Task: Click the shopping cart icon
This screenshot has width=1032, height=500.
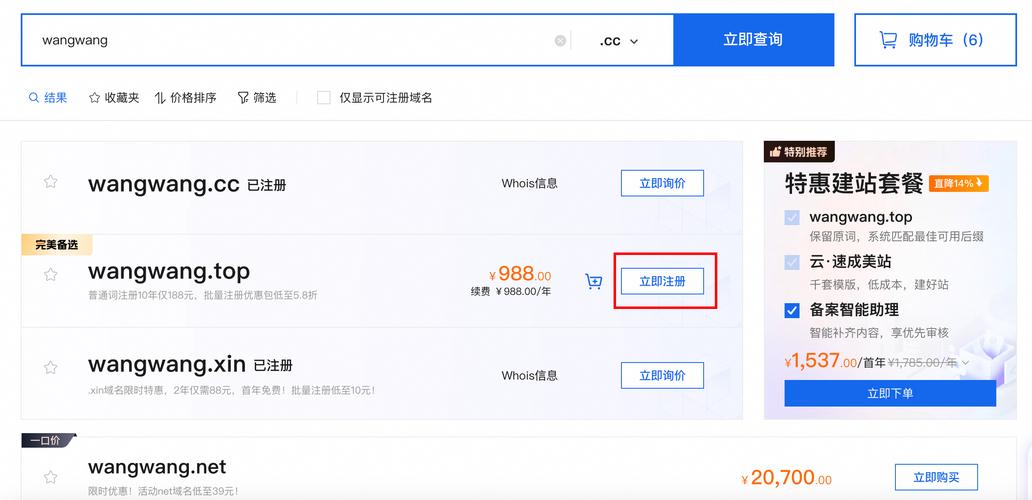Action: (887, 40)
